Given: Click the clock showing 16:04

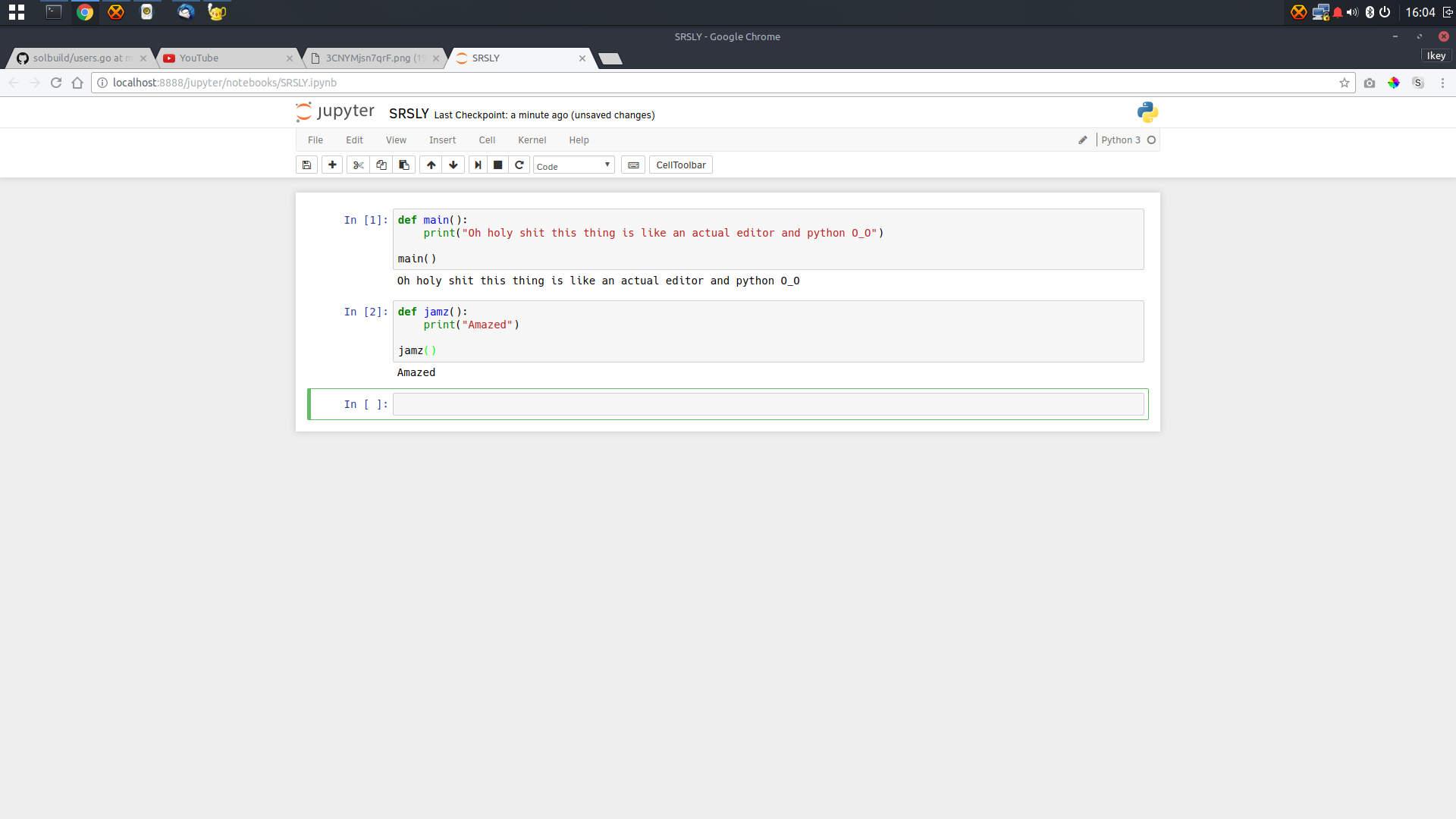Looking at the screenshot, I should coord(1420,12).
